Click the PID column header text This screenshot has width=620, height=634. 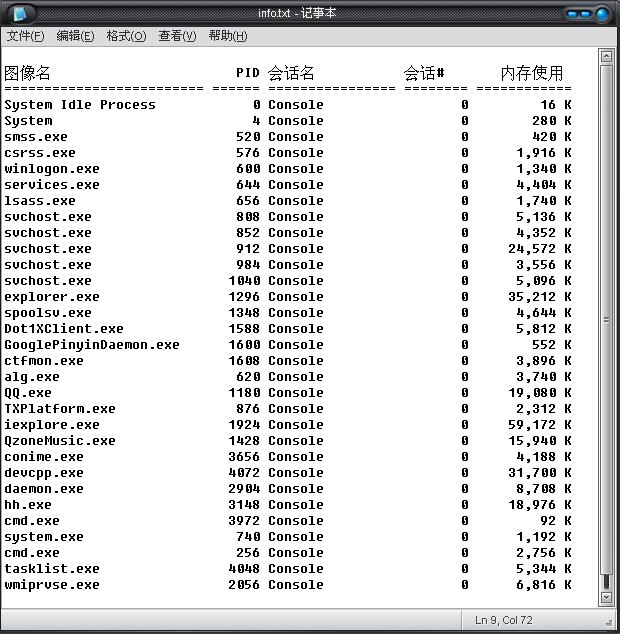point(248,73)
